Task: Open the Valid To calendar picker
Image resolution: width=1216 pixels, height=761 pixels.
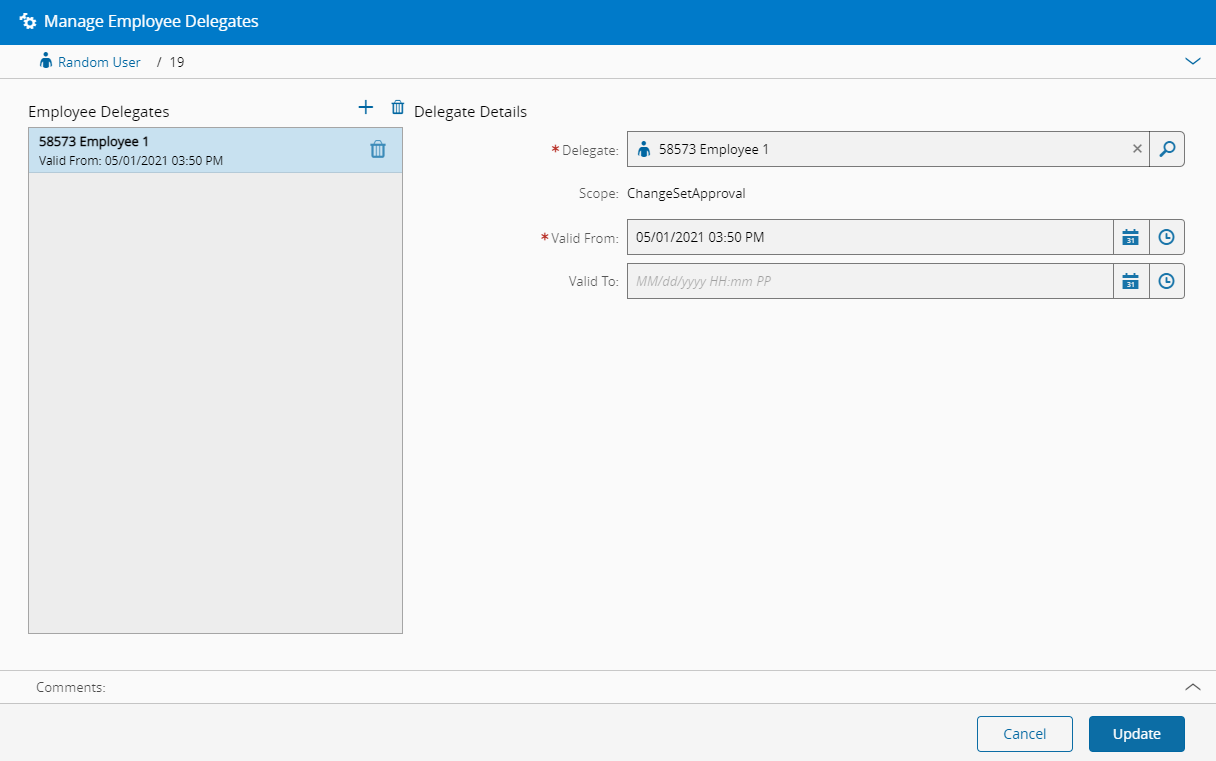Action: [1131, 281]
